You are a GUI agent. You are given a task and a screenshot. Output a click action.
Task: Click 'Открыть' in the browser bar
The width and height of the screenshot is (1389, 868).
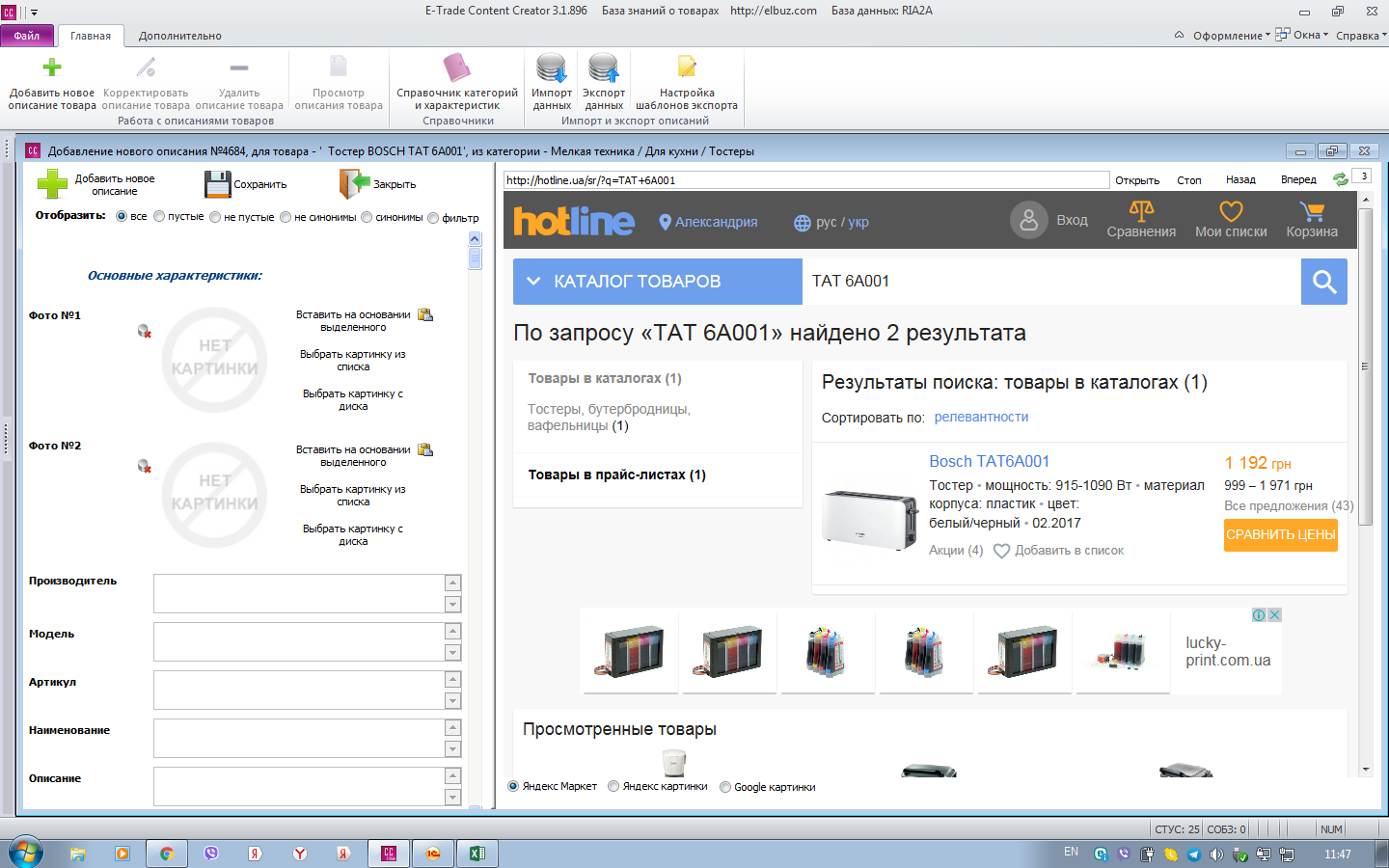point(1137,180)
